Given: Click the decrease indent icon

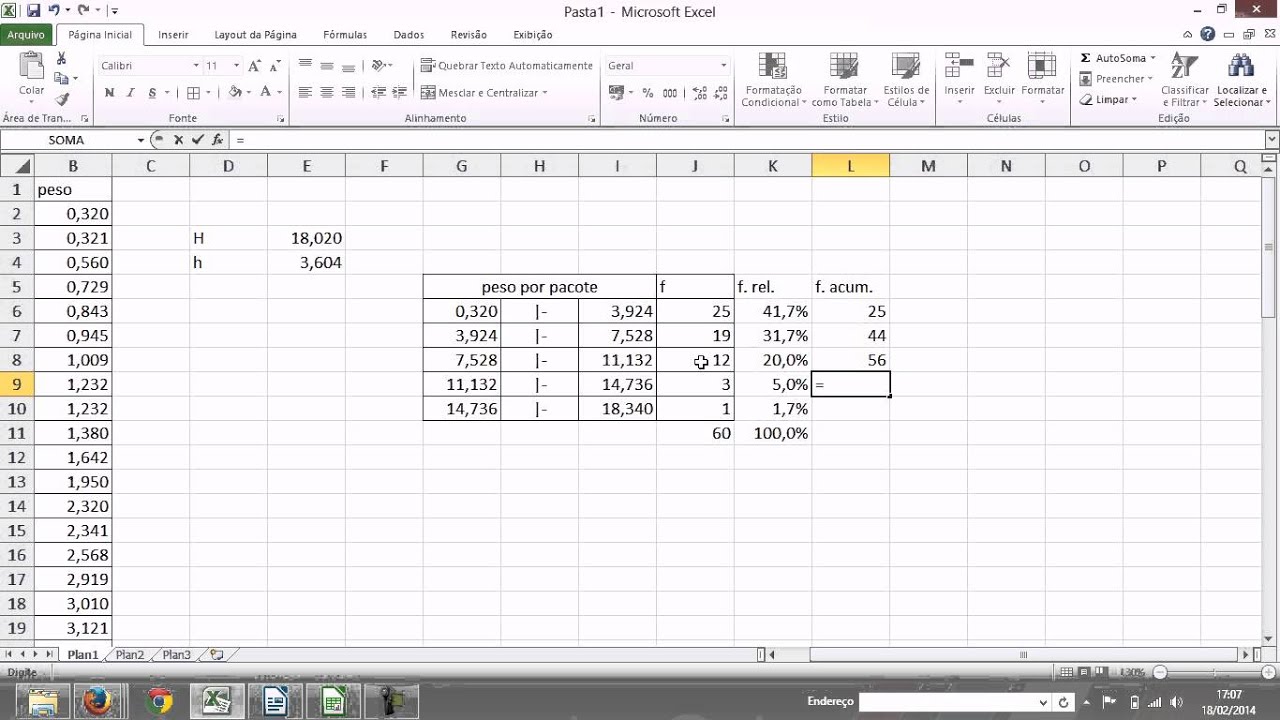Looking at the screenshot, I should (379, 92).
